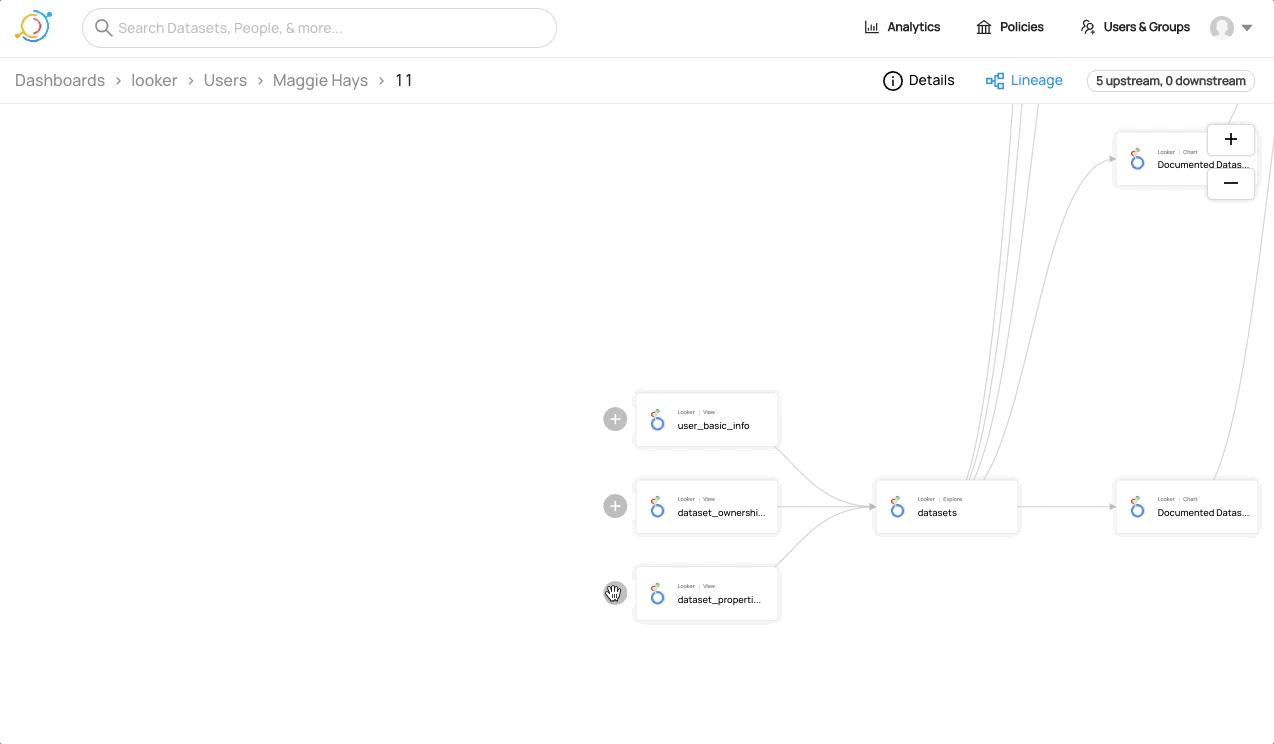The width and height of the screenshot is (1274, 744).
Task: Navigate to Maggie Hays breadcrumb
Action: point(320,81)
